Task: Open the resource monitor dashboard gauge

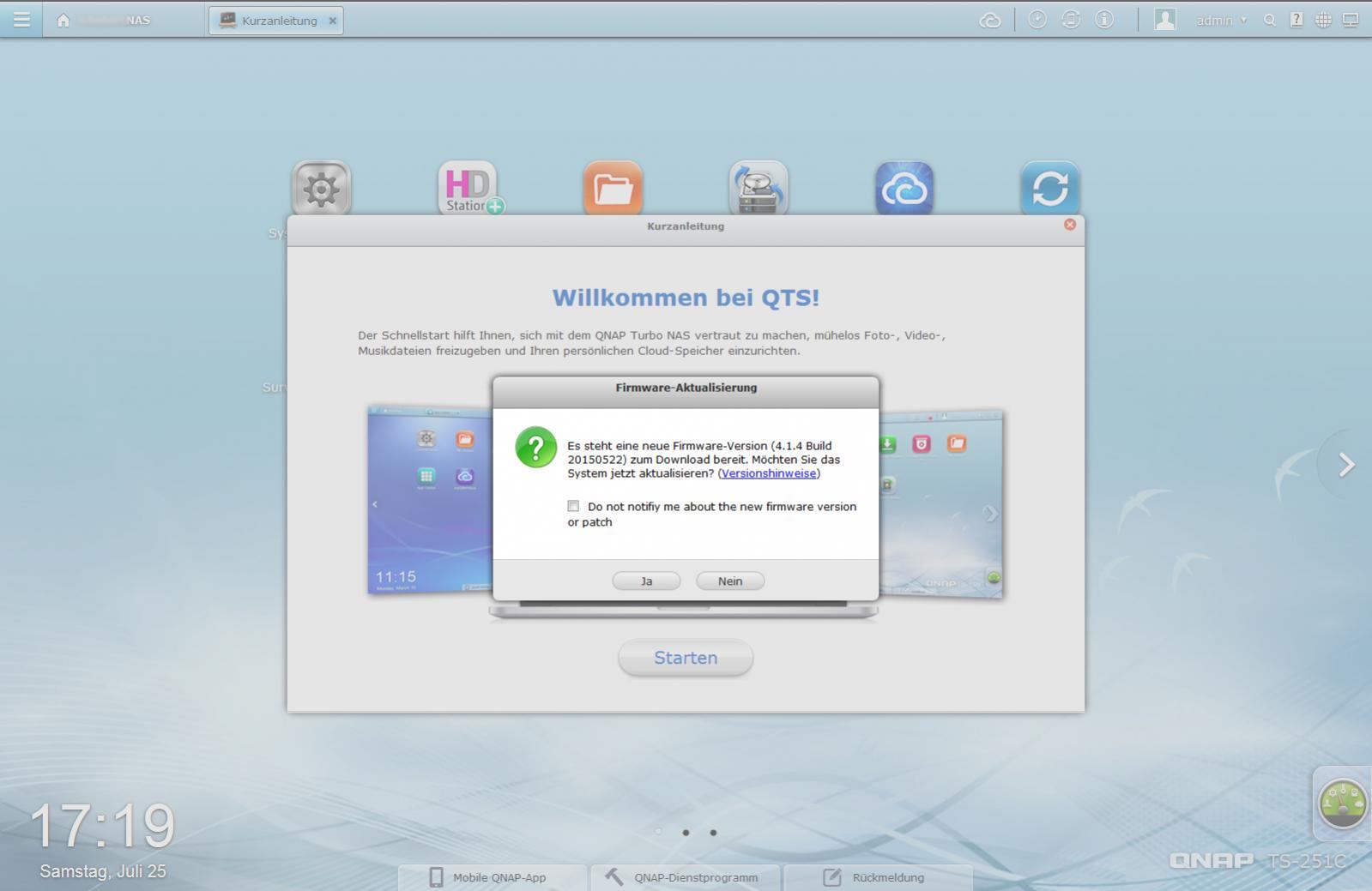Action: click(1343, 804)
